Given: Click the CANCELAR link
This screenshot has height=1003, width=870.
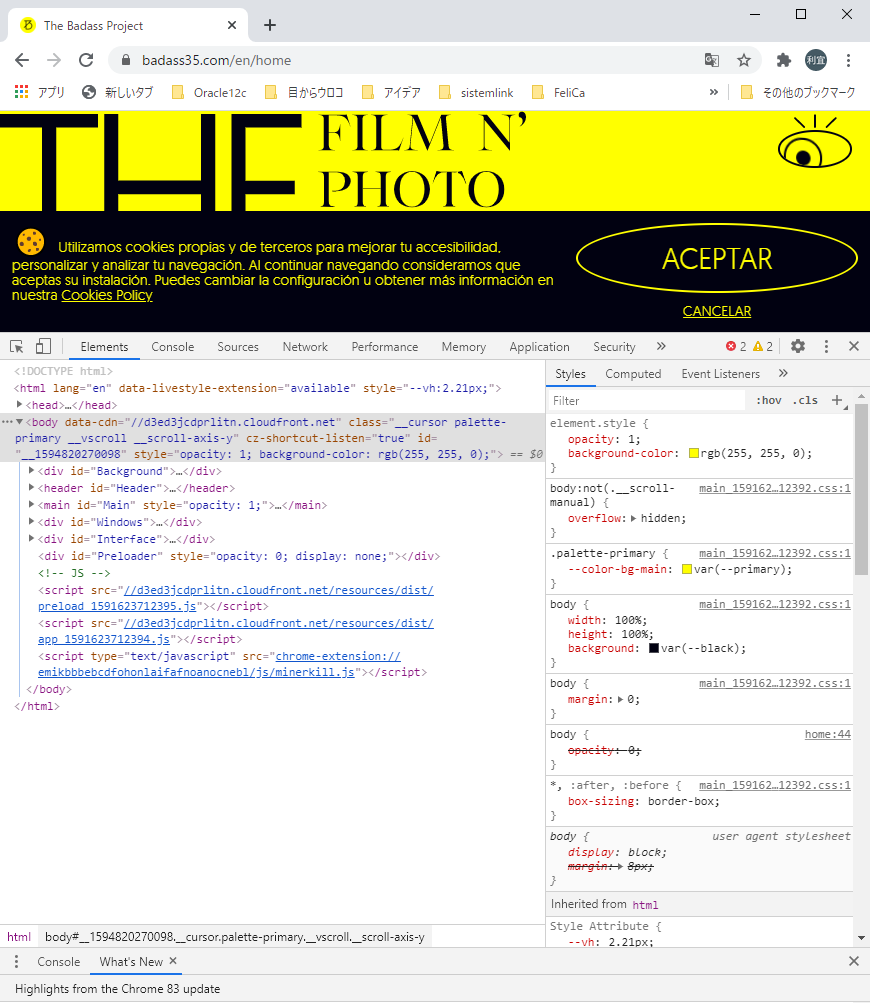Looking at the screenshot, I should (x=716, y=311).
